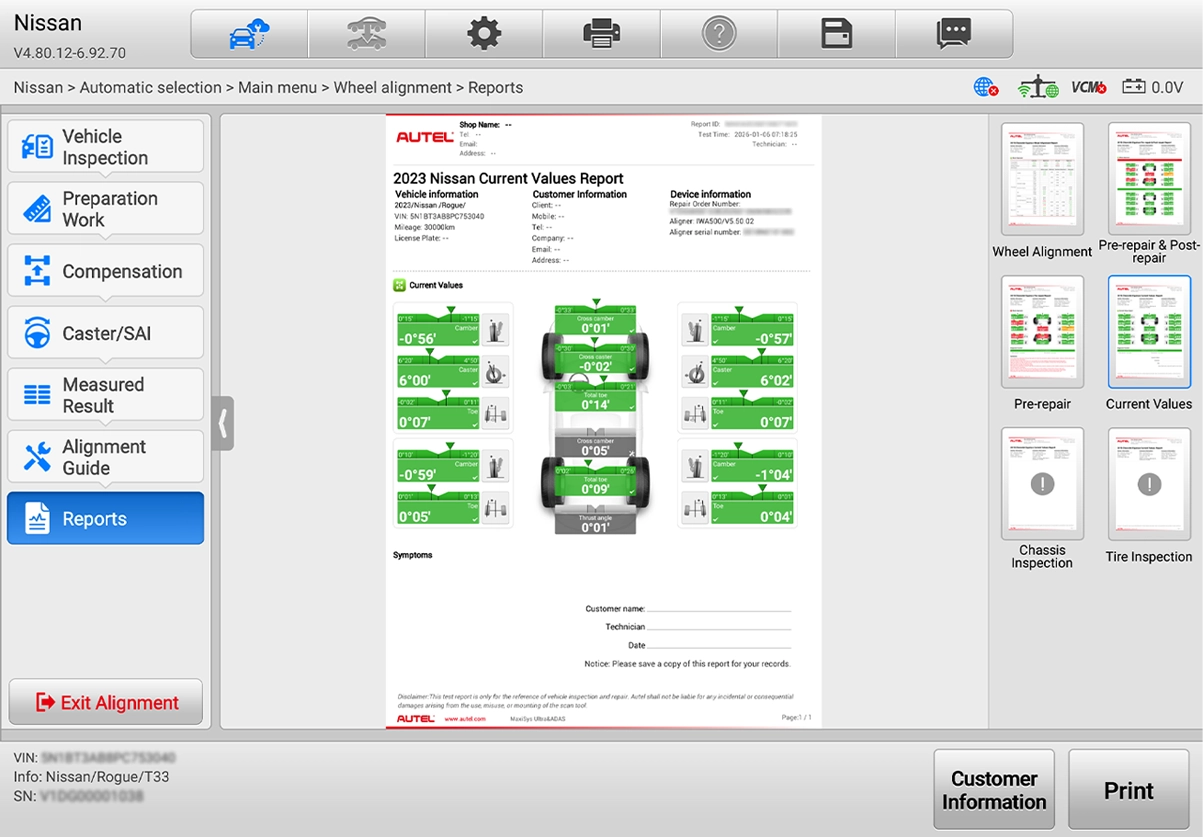Select the Wheel Alignment report thumbnail
Viewport: 1203px width, 837px height.
coord(1042,180)
